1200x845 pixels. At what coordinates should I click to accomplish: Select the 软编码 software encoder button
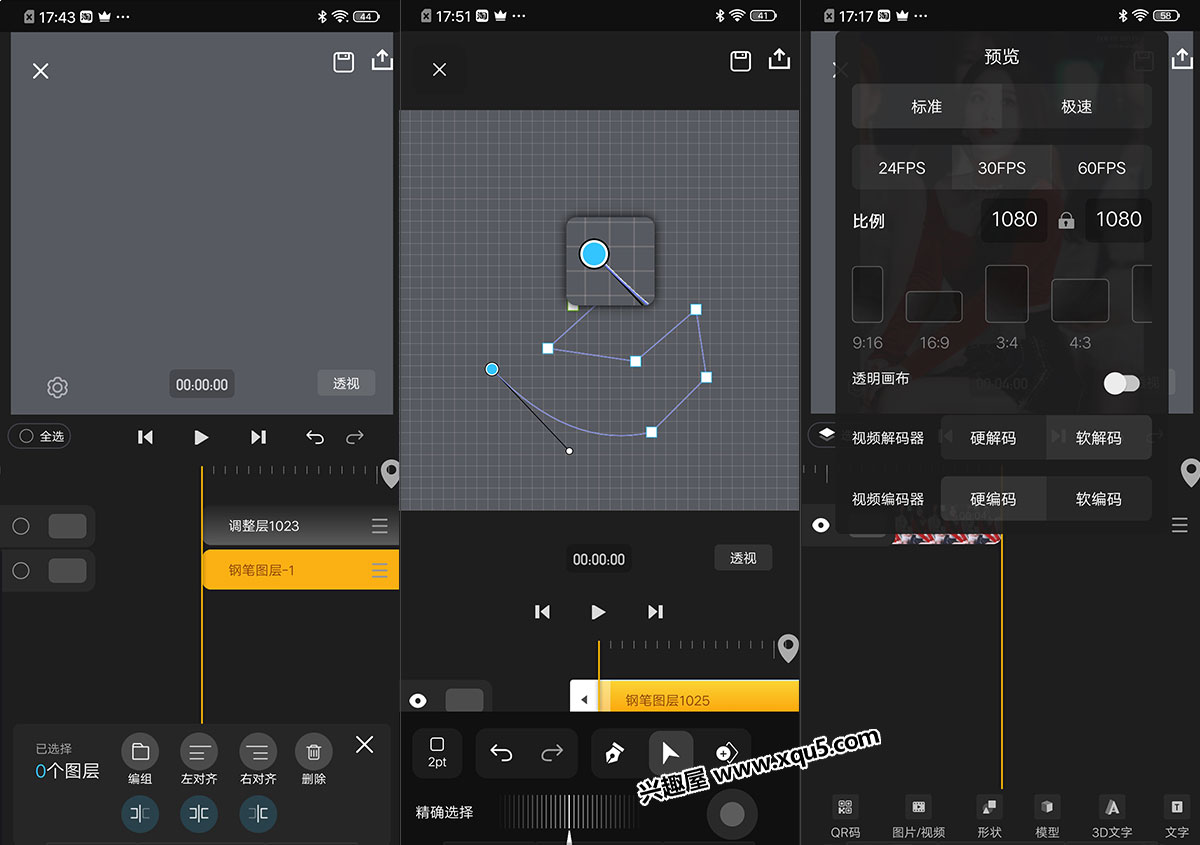(x=1098, y=499)
